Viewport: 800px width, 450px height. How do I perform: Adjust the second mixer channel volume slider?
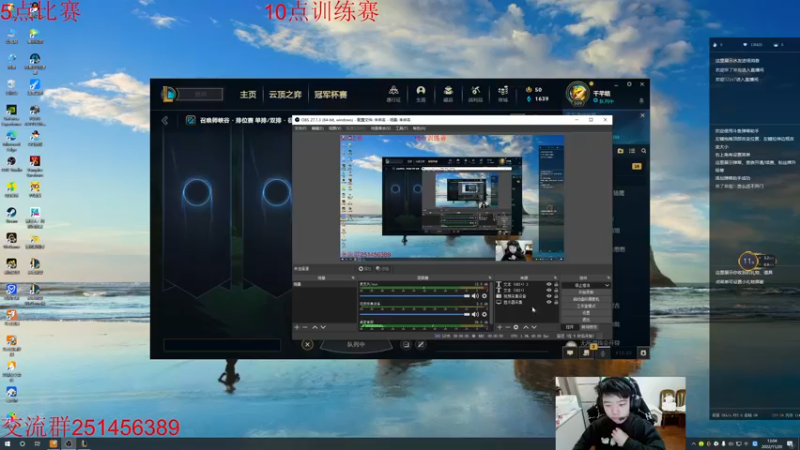click(415, 314)
